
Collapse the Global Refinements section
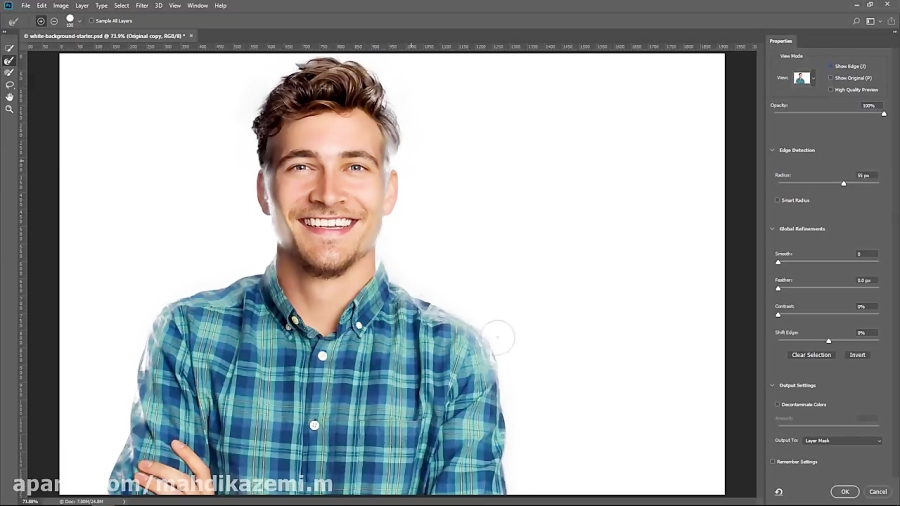(772, 229)
